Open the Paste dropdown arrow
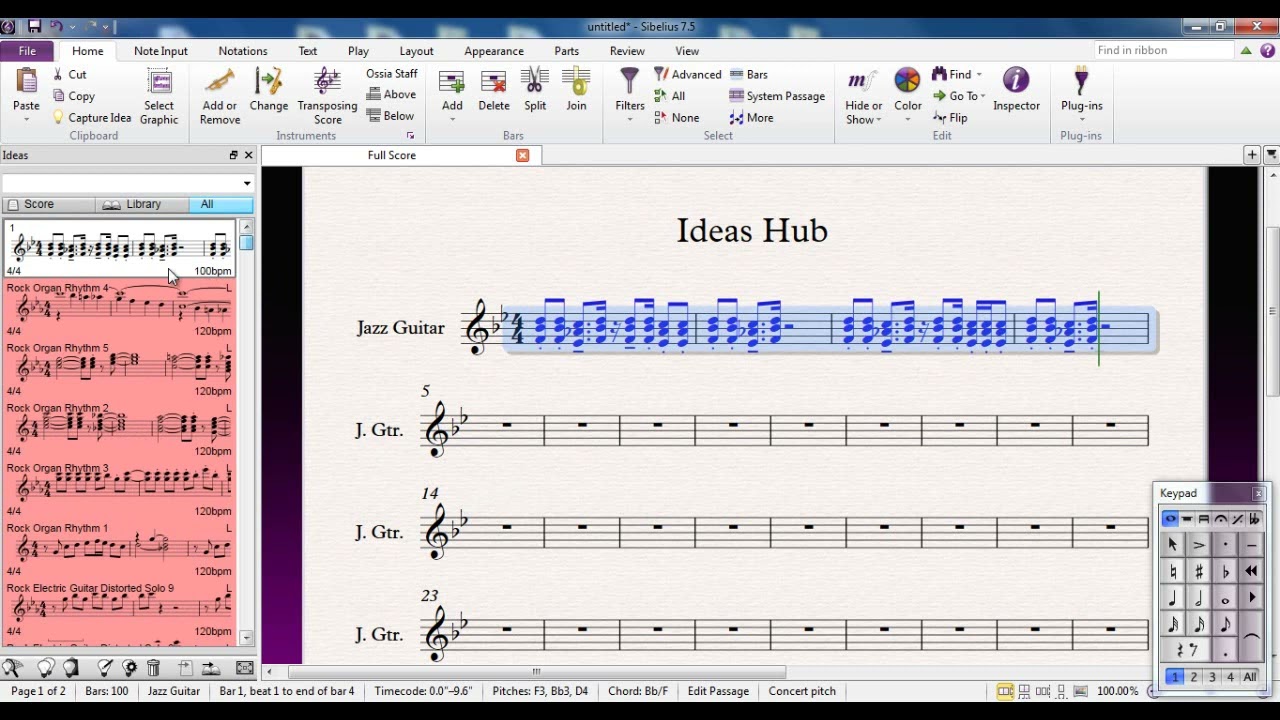This screenshot has width=1280, height=720. point(26,120)
